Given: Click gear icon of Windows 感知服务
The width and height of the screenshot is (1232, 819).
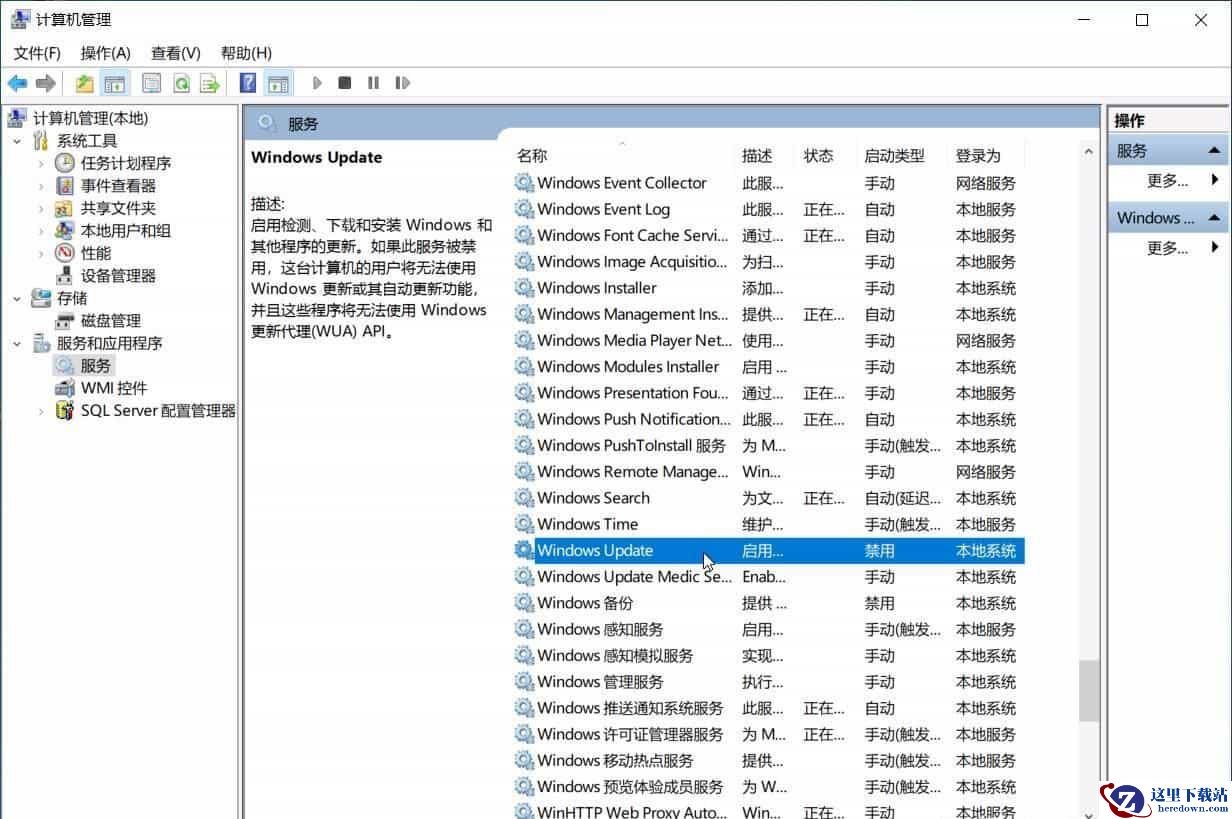Looking at the screenshot, I should click(524, 629).
